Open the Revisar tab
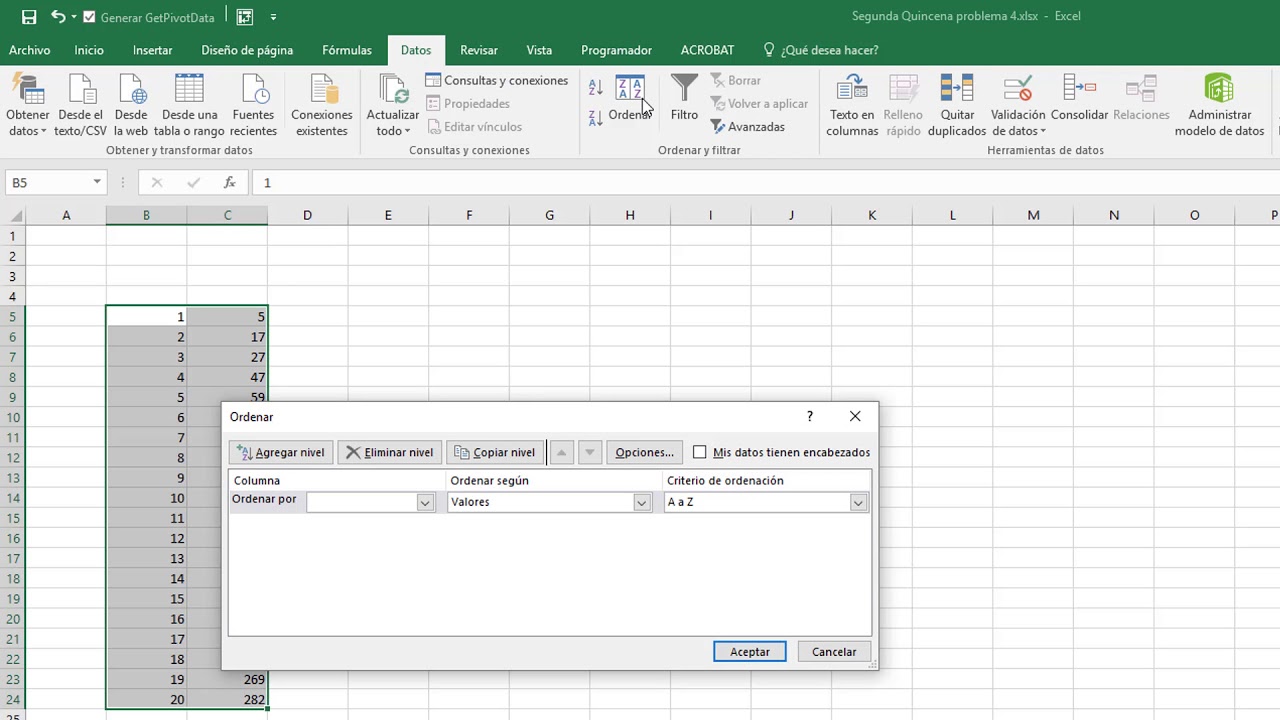 pos(479,50)
